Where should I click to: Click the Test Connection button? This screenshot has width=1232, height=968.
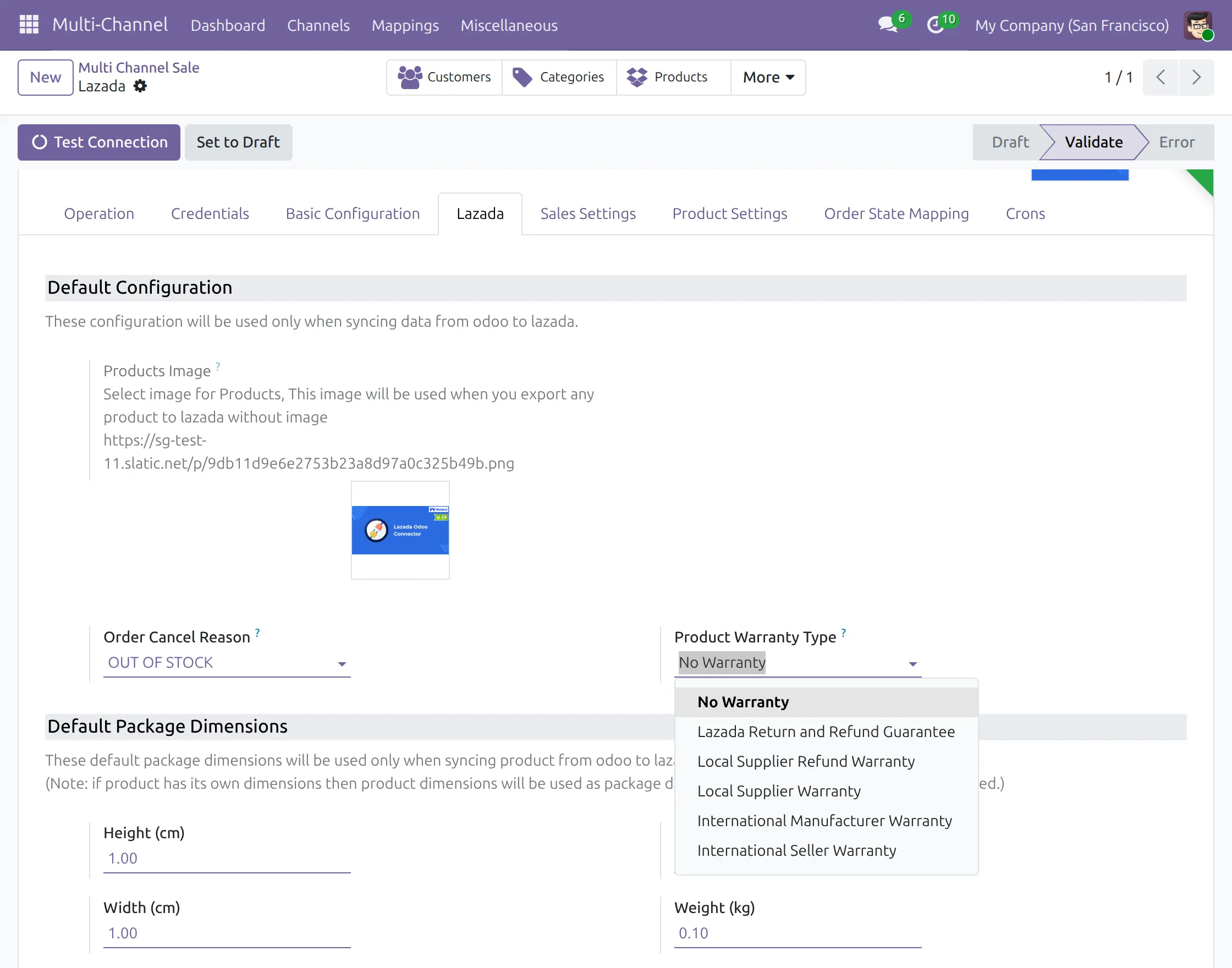[x=99, y=142]
